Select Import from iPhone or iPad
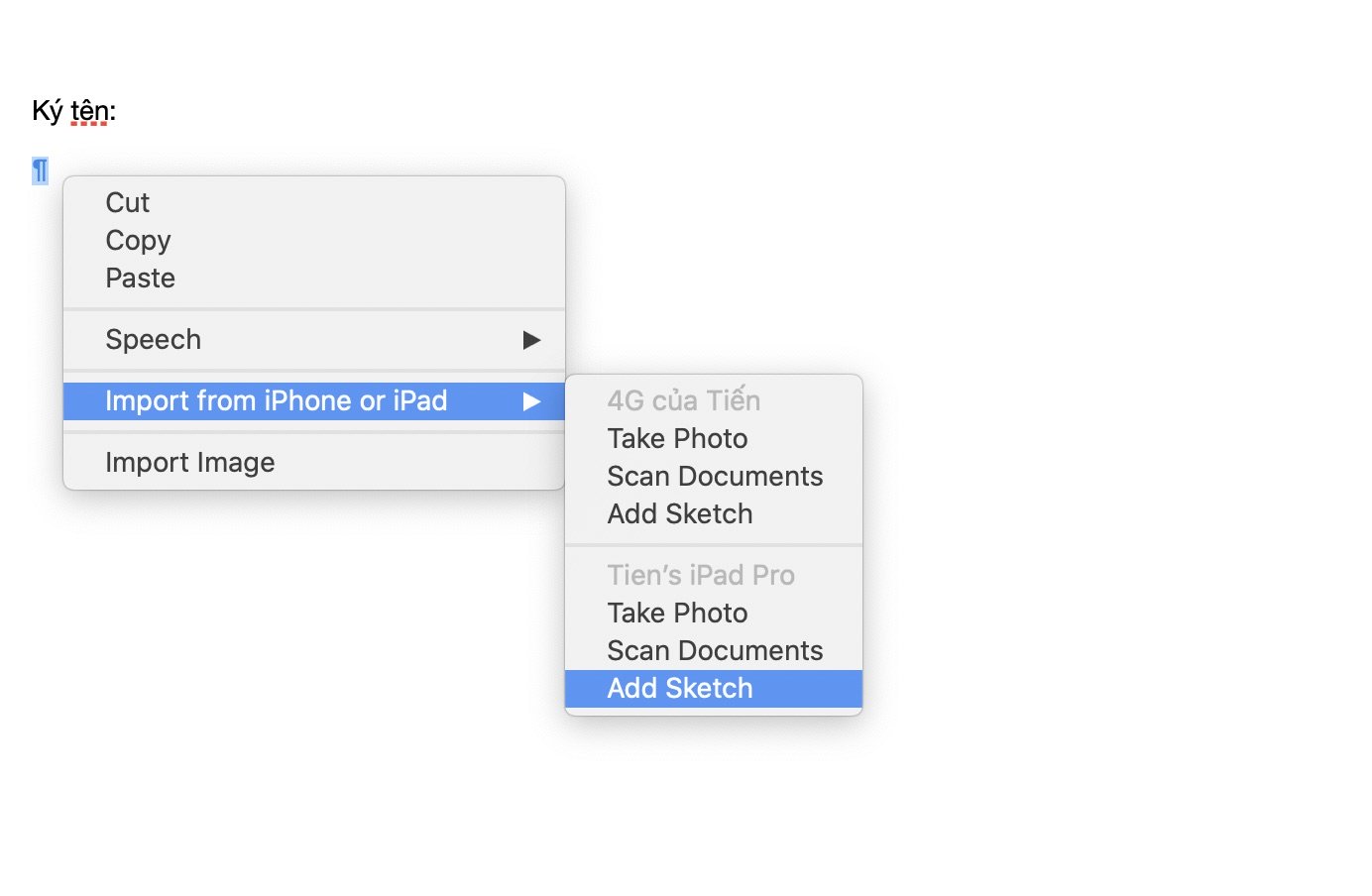 pos(313,400)
